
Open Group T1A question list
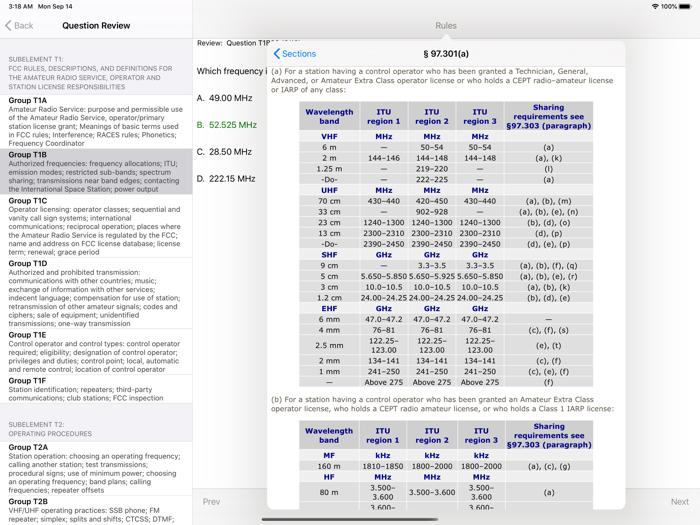(96, 121)
